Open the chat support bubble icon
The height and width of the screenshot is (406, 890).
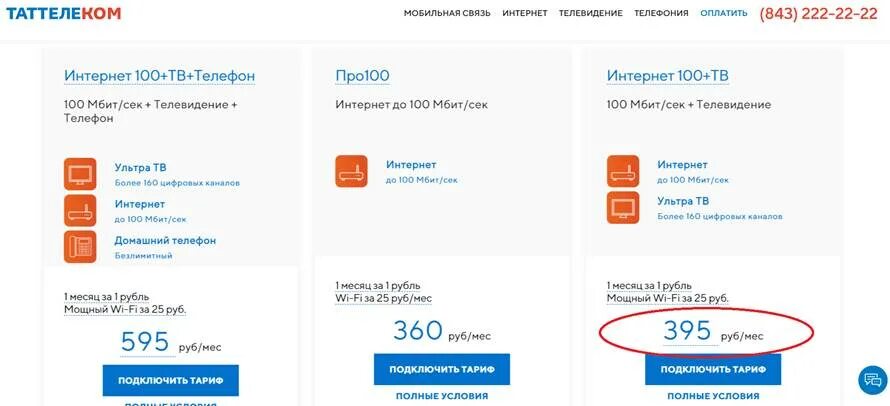coord(873,380)
